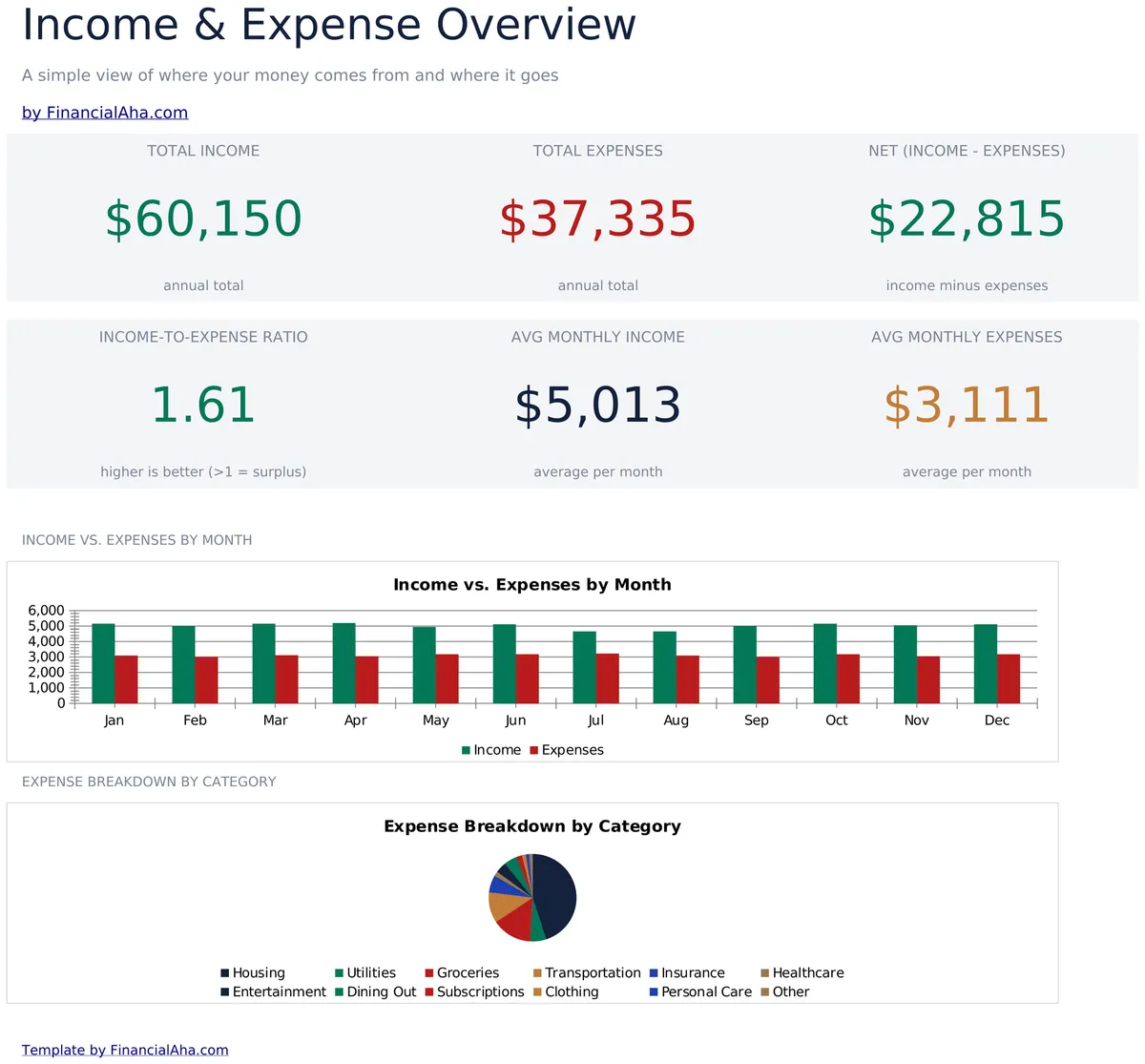The width and height of the screenshot is (1145, 1064).
Task: Select the Groceries legend swatch
Action: 429,973
